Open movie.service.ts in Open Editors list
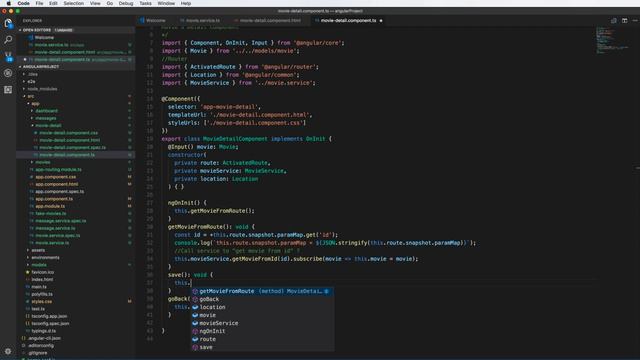This screenshot has height=360, width=640. tap(51, 45)
